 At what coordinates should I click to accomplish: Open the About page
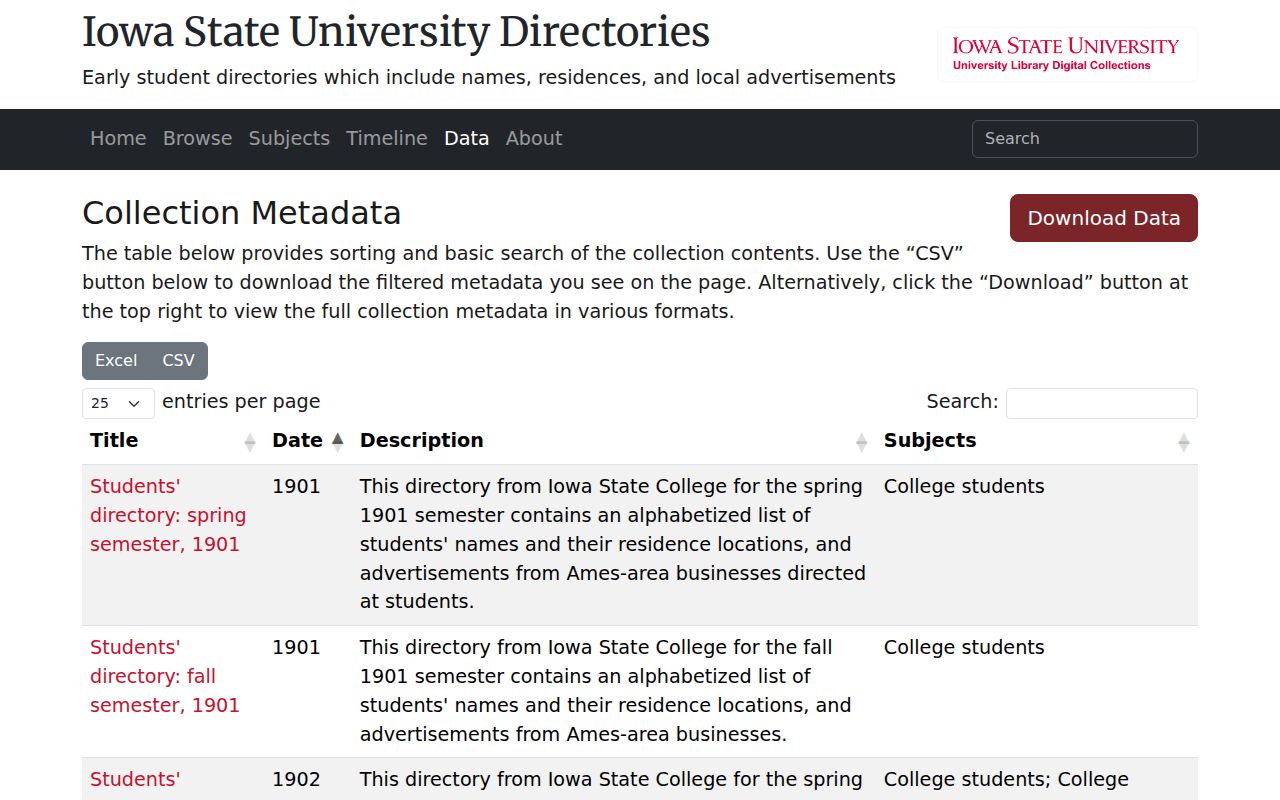[534, 138]
